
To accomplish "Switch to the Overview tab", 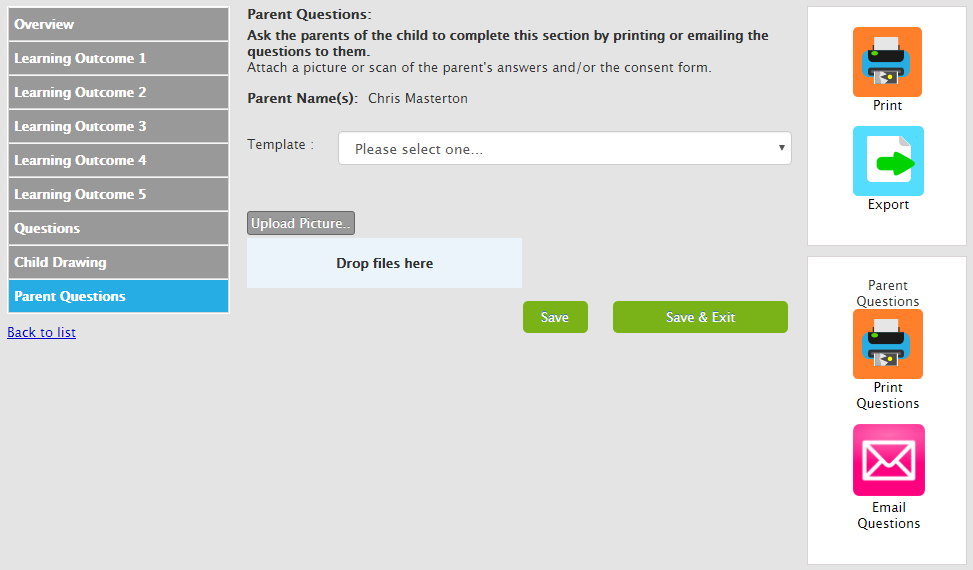I will (x=118, y=24).
